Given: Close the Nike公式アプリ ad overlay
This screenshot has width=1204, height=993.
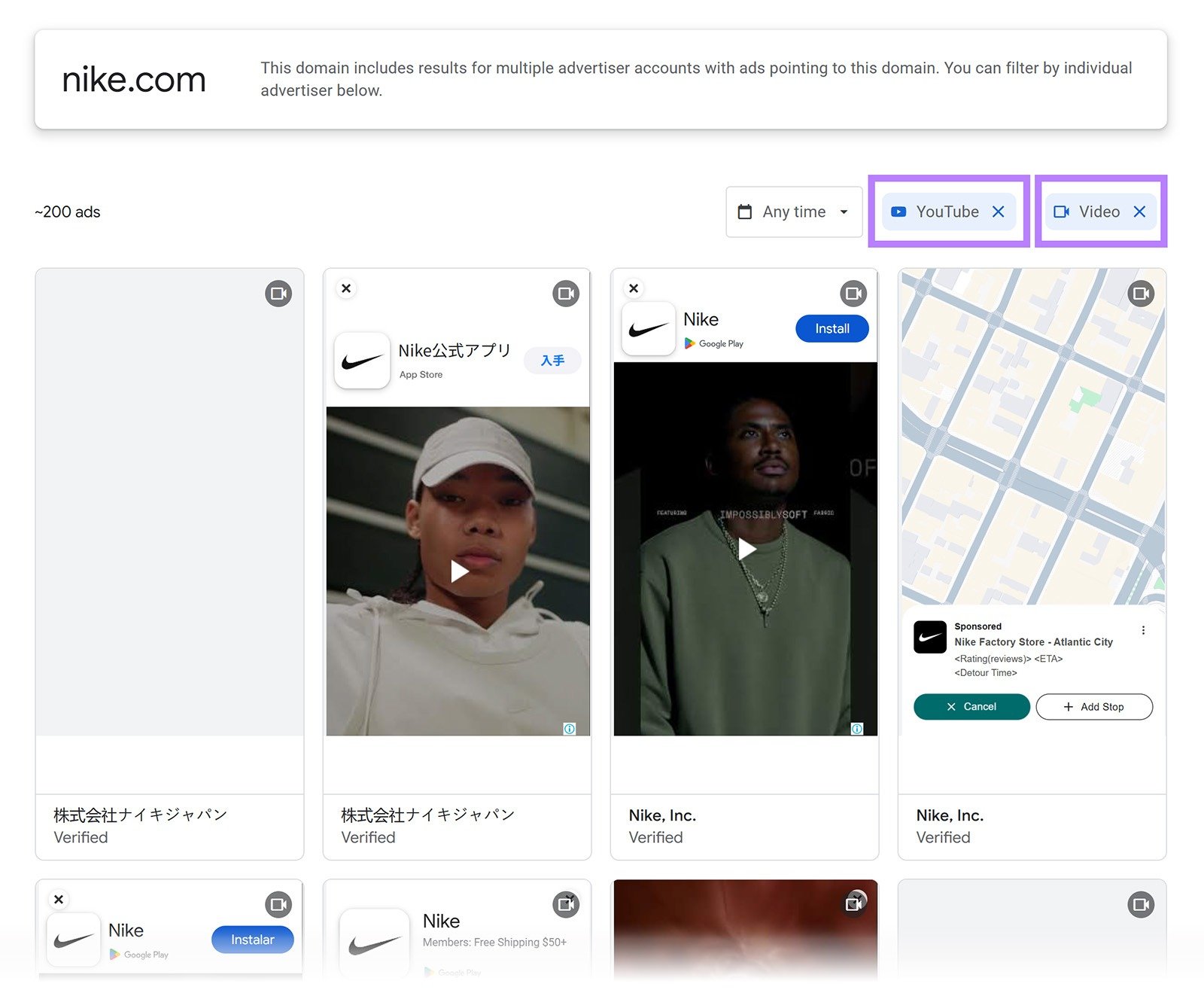Looking at the screenshot, I should tap(346, 288).
